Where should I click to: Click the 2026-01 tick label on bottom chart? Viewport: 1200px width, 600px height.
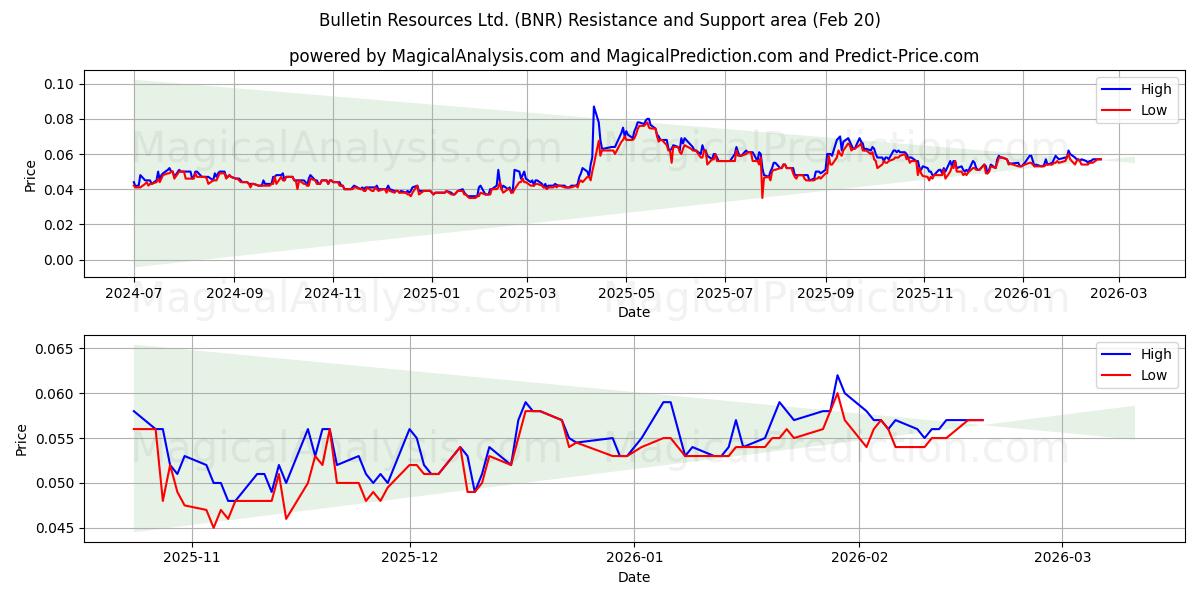point(636,559)
